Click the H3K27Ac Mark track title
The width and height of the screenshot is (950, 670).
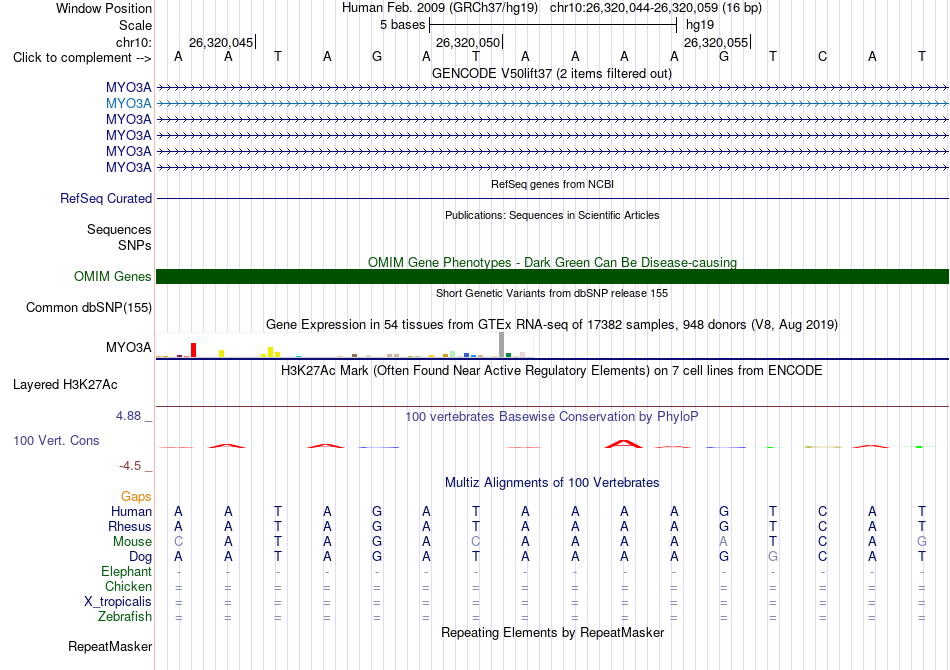click(x=552, y=371)
